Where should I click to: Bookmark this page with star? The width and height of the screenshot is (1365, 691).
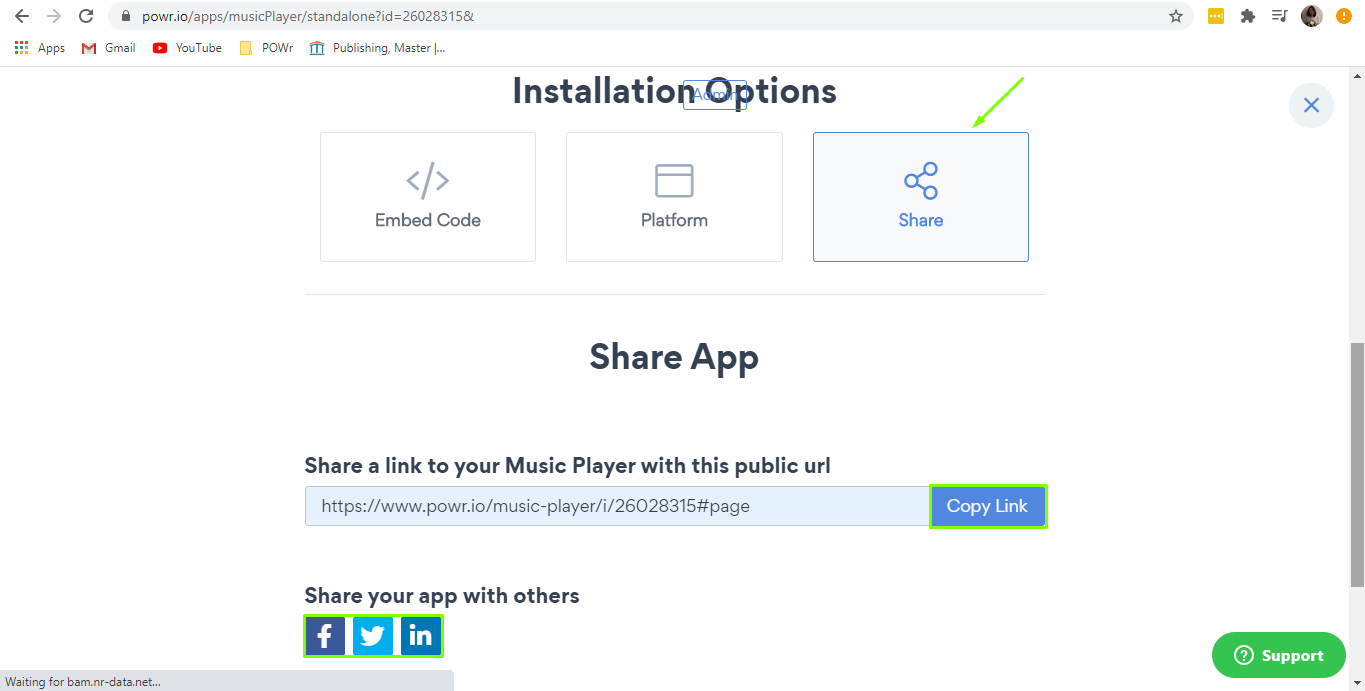[x=1176, y=16]
